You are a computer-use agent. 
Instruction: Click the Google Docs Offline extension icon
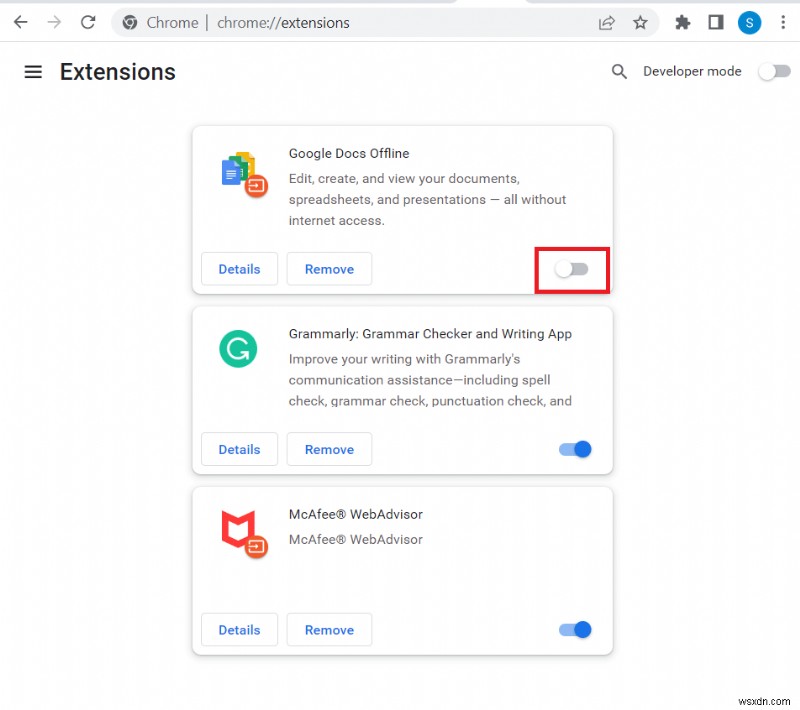click(240, 172)
